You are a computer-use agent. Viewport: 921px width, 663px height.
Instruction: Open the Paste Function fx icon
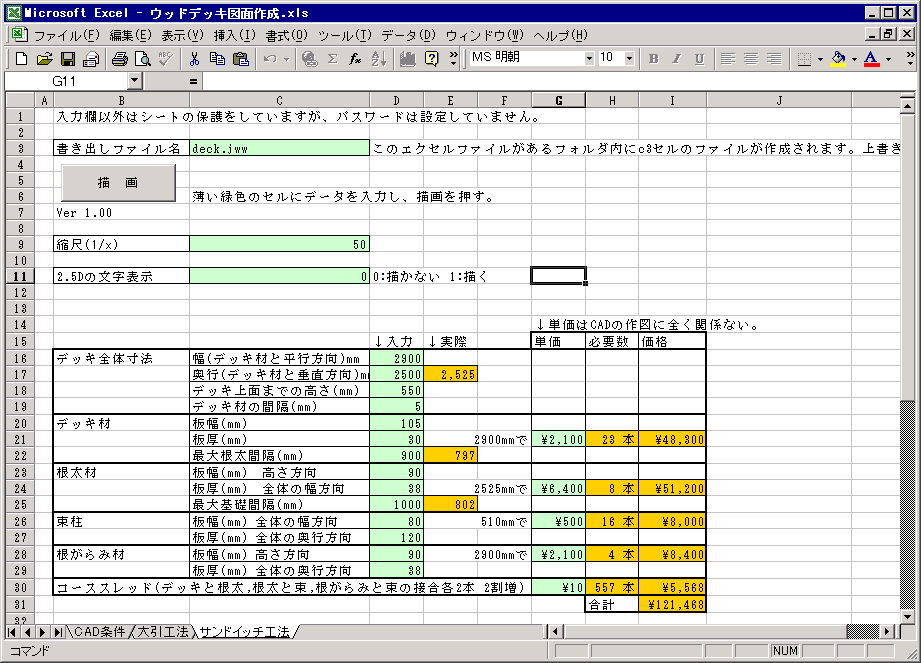click(x=355, y=59)
